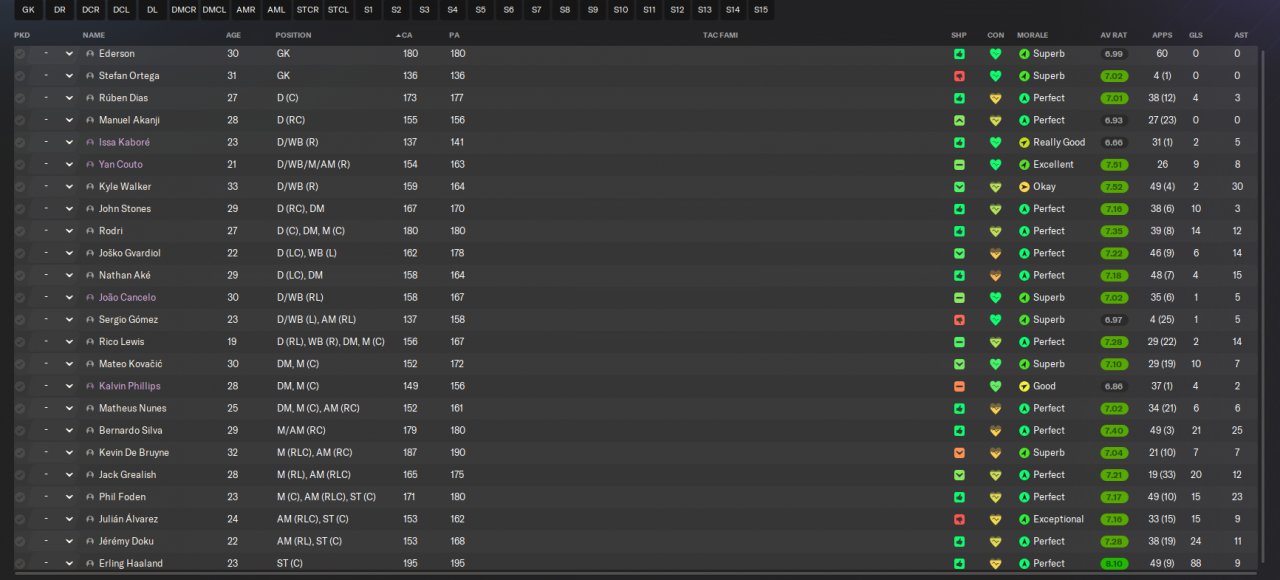Tick the picked circle for Rodri
The image size is (1280, 580).
click(x=20, y=231)
